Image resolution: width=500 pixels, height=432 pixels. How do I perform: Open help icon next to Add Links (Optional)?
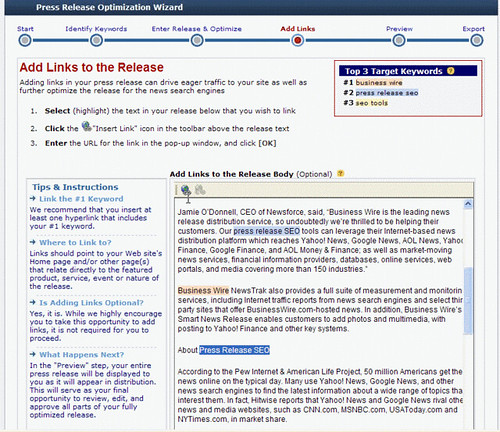click(x=340, y=174)
